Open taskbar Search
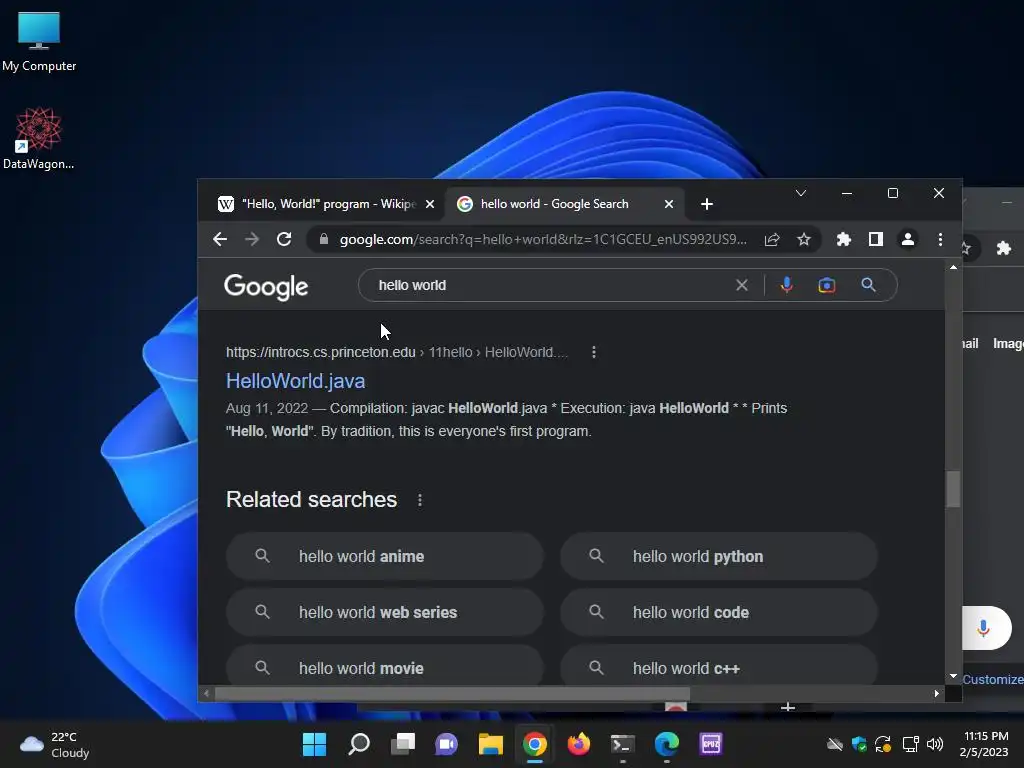 pyautogui.click(x=359, y=744)
